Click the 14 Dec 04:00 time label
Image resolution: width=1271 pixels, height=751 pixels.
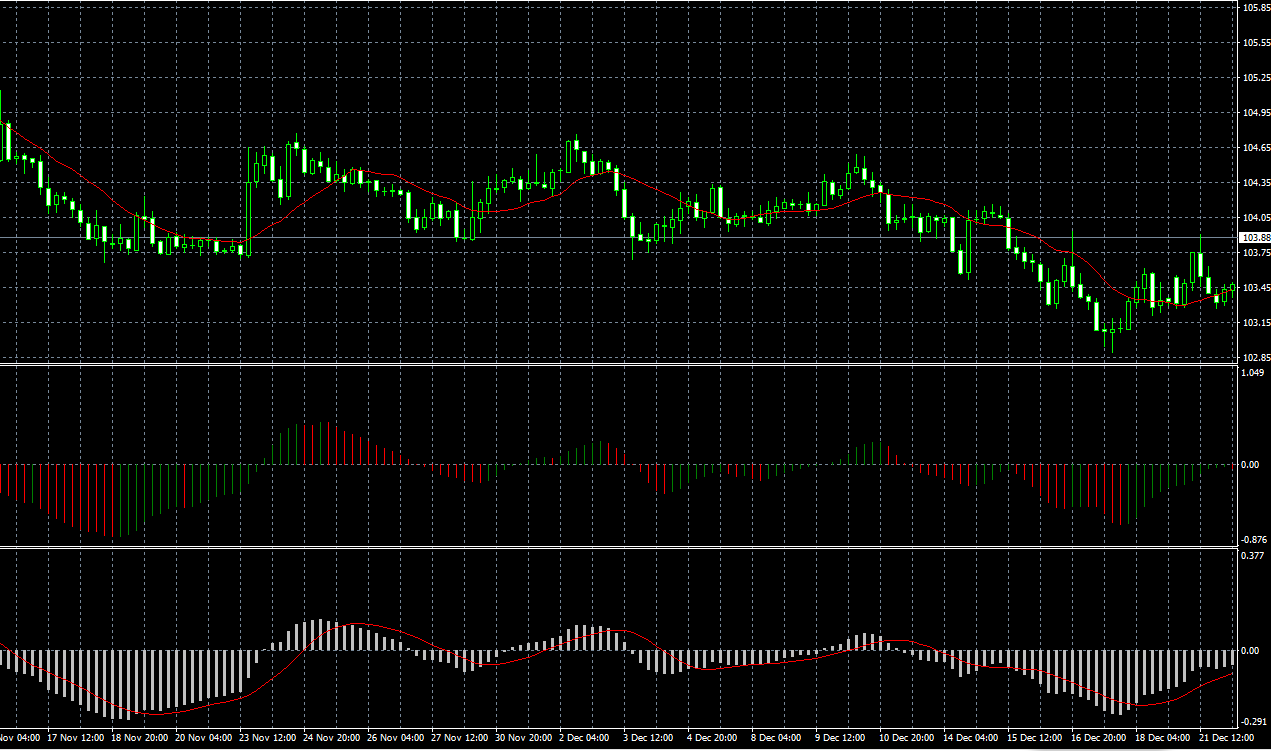click(973, 739)
